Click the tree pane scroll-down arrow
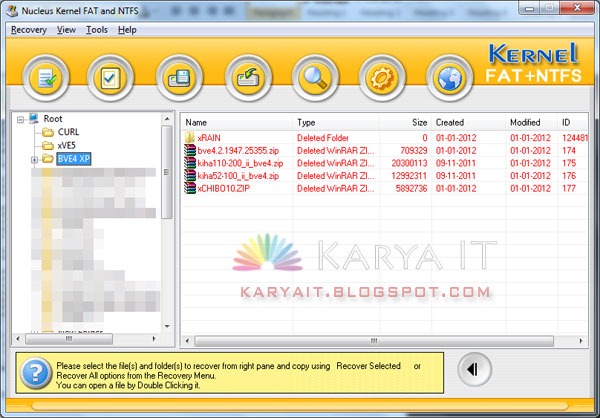Screen dimensions: 600x418 point(167,327)
